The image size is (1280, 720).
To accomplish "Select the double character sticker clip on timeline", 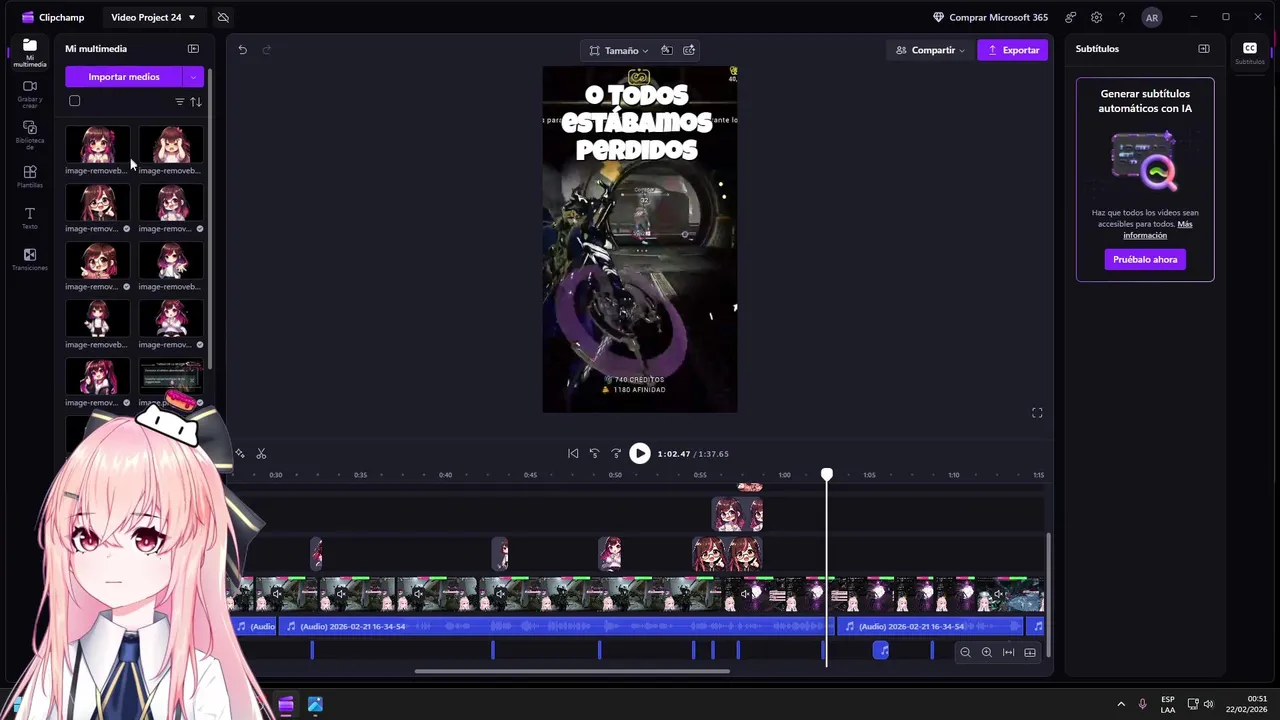I will (x=727, y=553).
